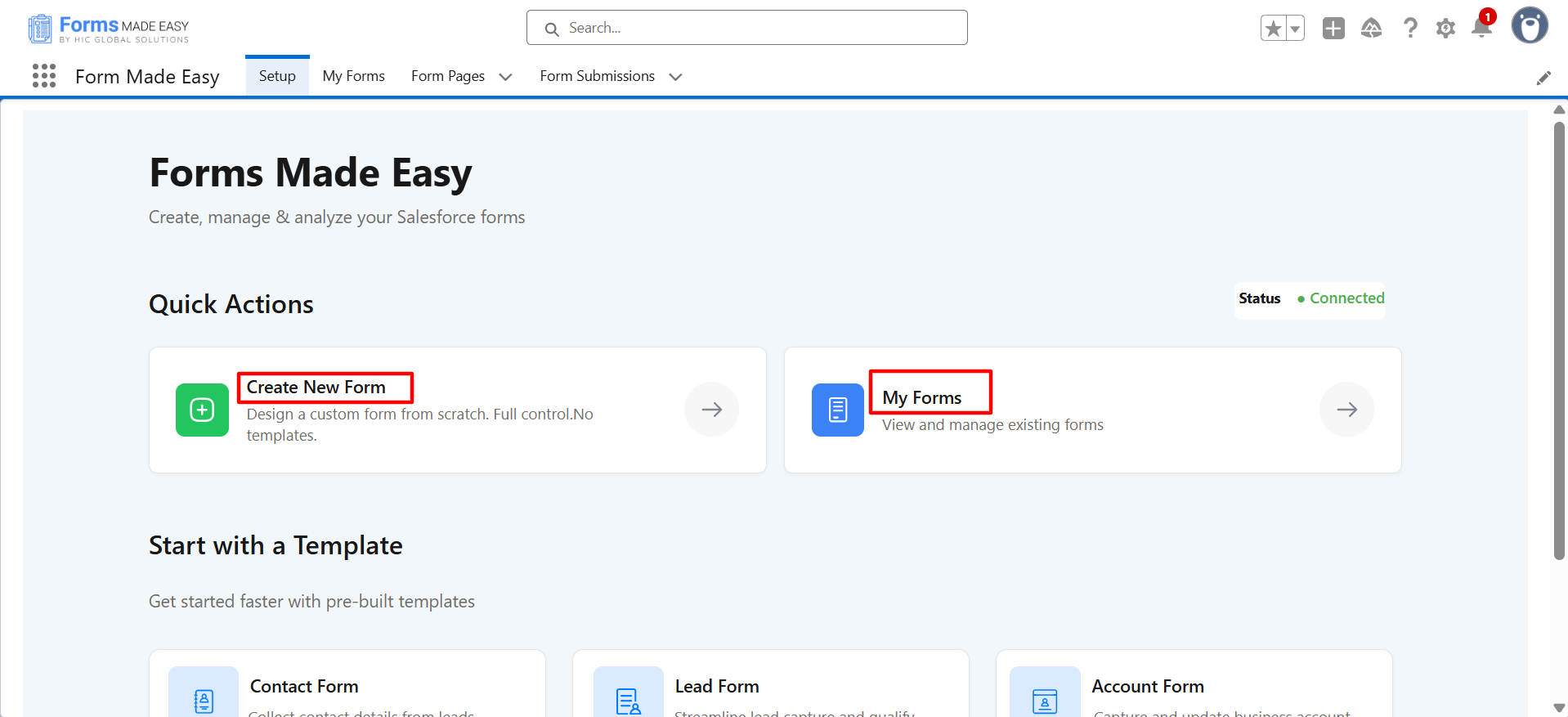This screenshot has width=1568, height=717.
Task: Open the Help question mark icon
Action: (x=1410, y=29)
